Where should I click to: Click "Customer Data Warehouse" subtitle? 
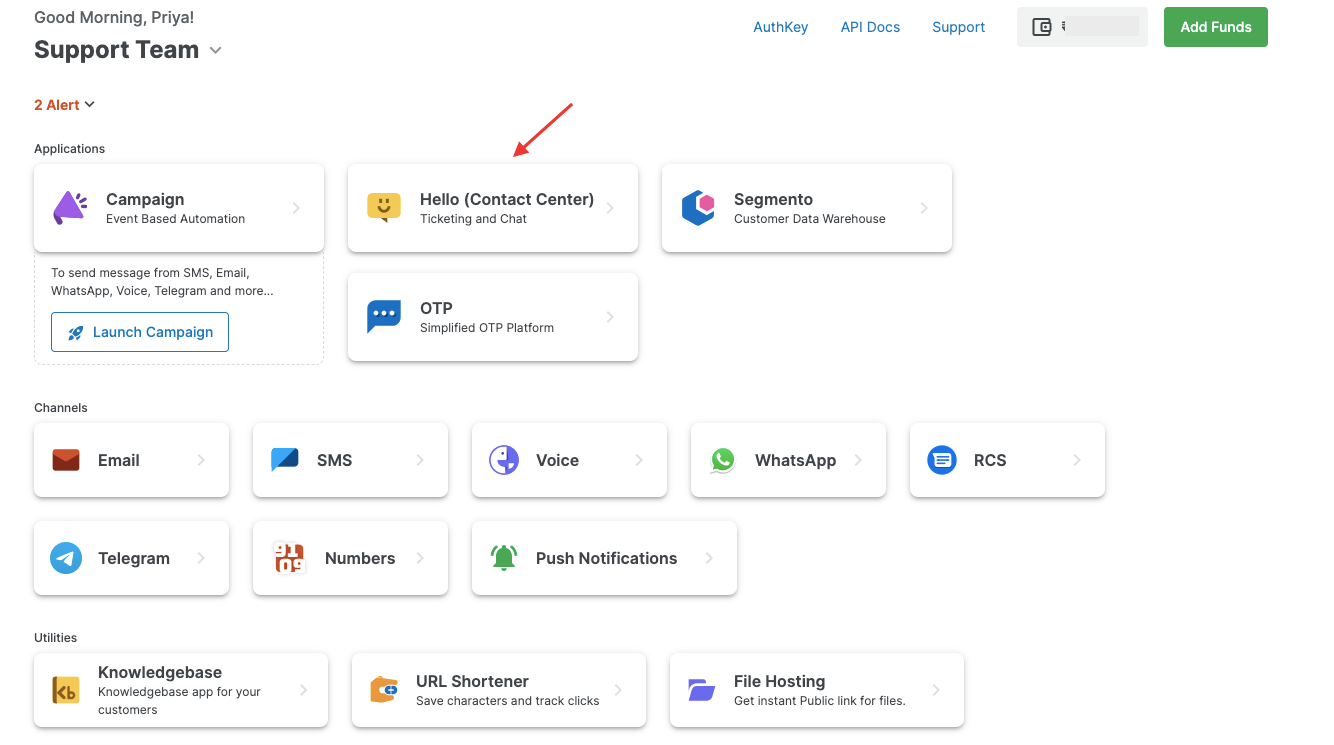(x=809, y=219)
